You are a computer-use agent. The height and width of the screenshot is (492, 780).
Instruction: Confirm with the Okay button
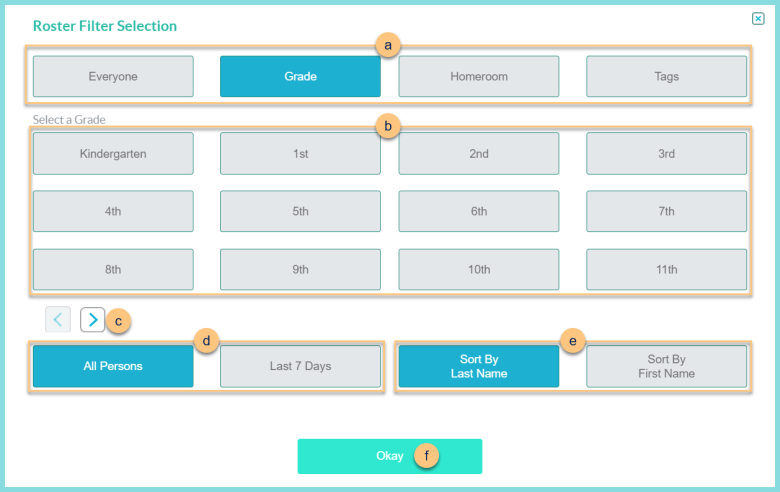[x=390, y=456]
